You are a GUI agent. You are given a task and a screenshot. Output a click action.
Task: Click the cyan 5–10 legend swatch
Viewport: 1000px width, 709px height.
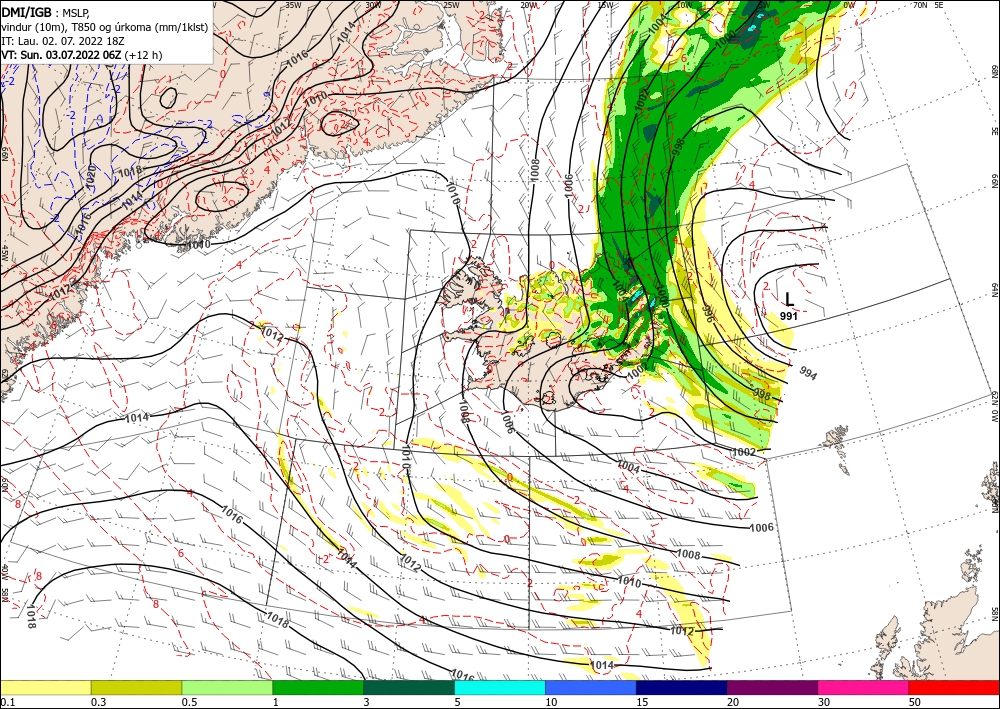[x=500, y=687]
